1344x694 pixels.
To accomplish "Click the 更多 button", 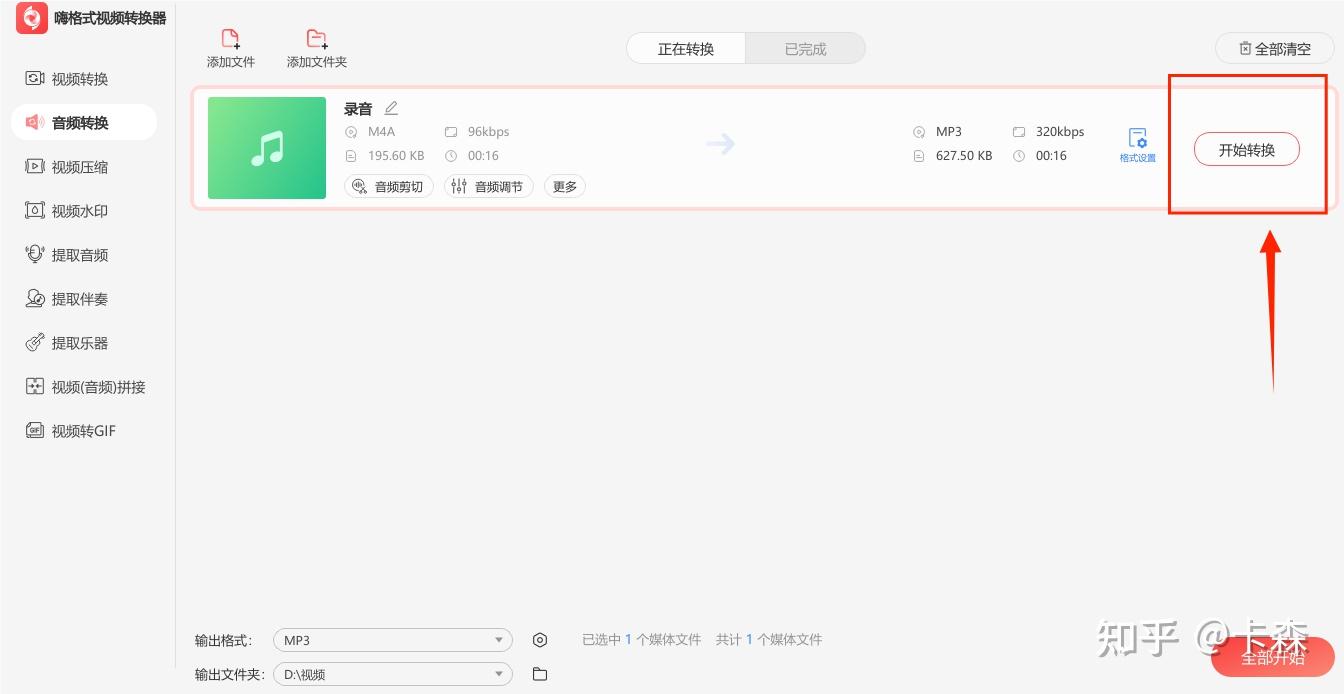I will coord(565,186).
